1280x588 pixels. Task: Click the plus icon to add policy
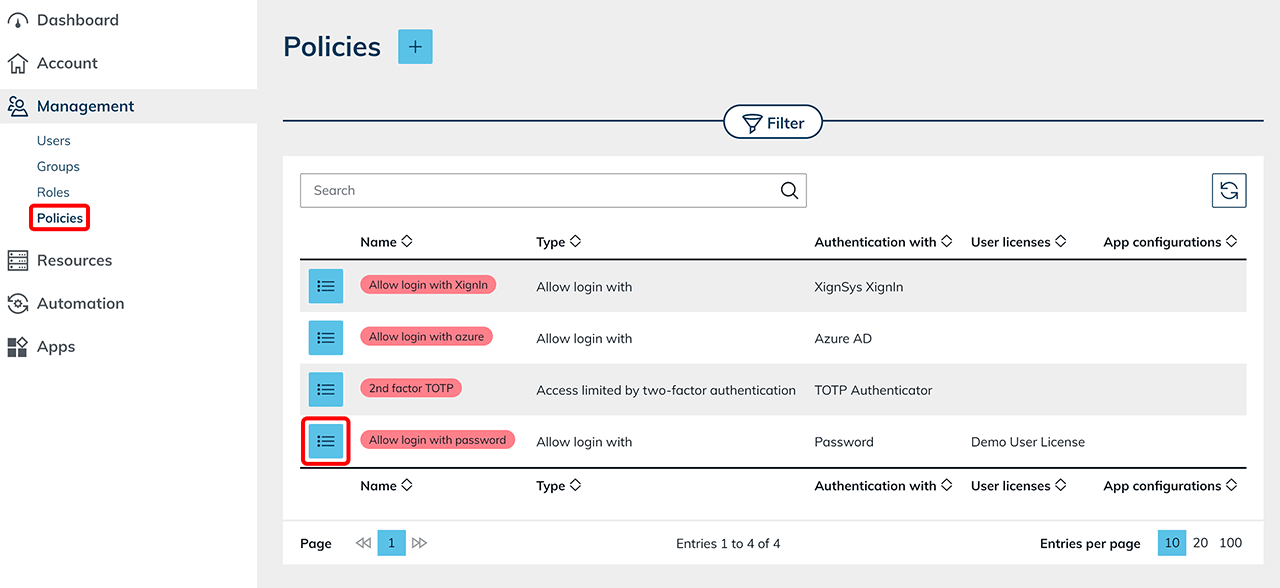415,47
